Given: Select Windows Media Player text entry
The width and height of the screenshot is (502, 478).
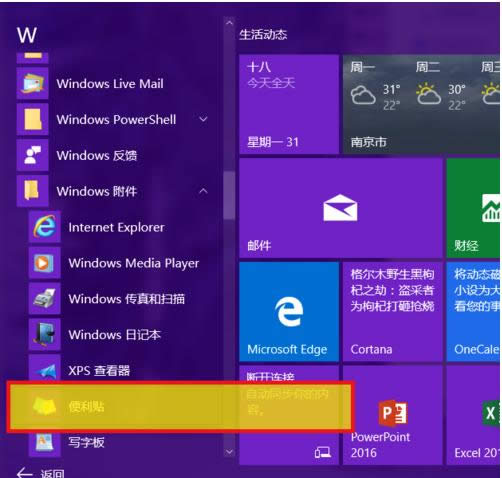Looking at the screenshot, I should (x=134, y=263).
